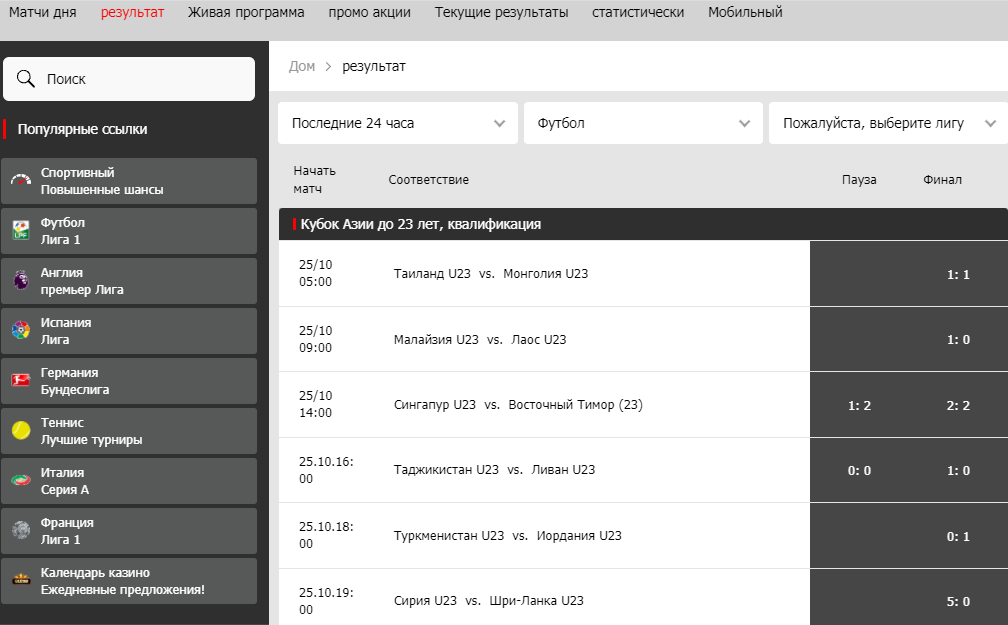
Task: Focus the Поиск search field
Action: point(129,79)
